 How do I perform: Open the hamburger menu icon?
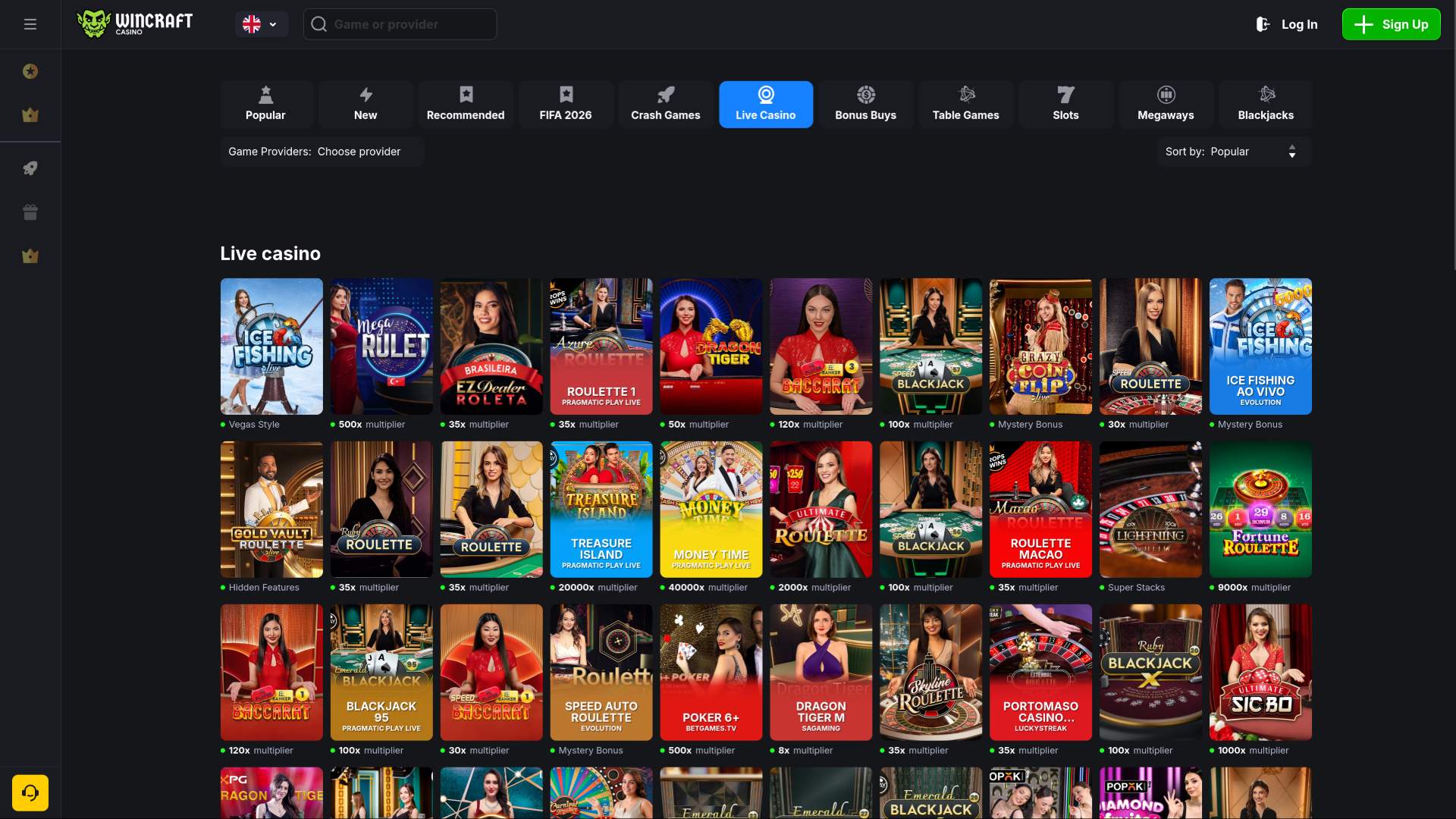click(x=30, y=24)
